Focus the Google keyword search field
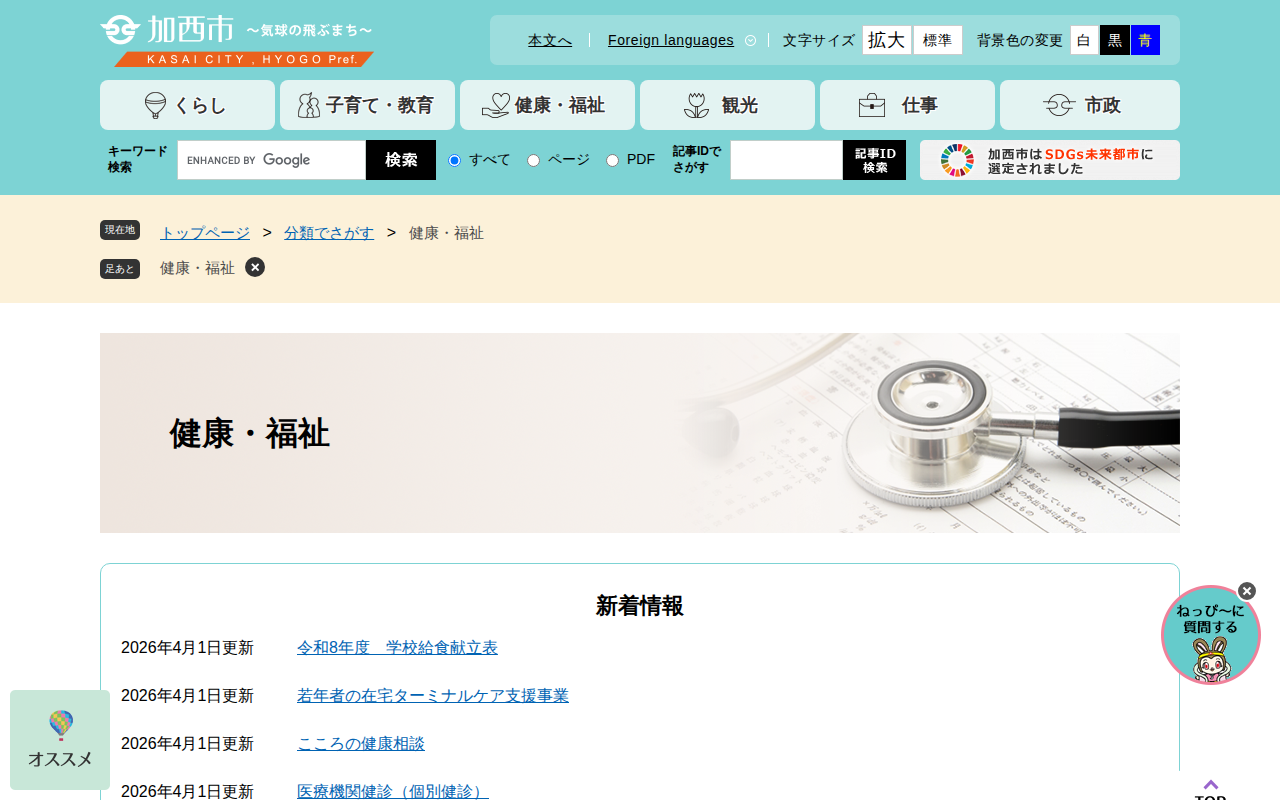Image resolution: width=1280 pixels, height=800 pixels. [272, 160]
